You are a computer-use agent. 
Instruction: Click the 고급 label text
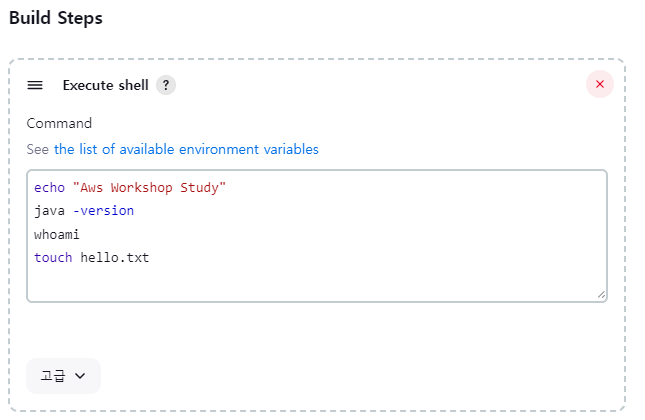[53, 376]
